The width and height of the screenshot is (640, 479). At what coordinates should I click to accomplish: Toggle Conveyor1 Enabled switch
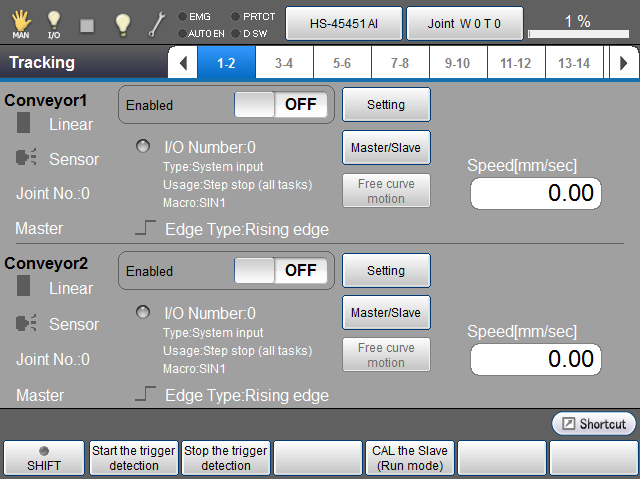click(x=280, y=104)
